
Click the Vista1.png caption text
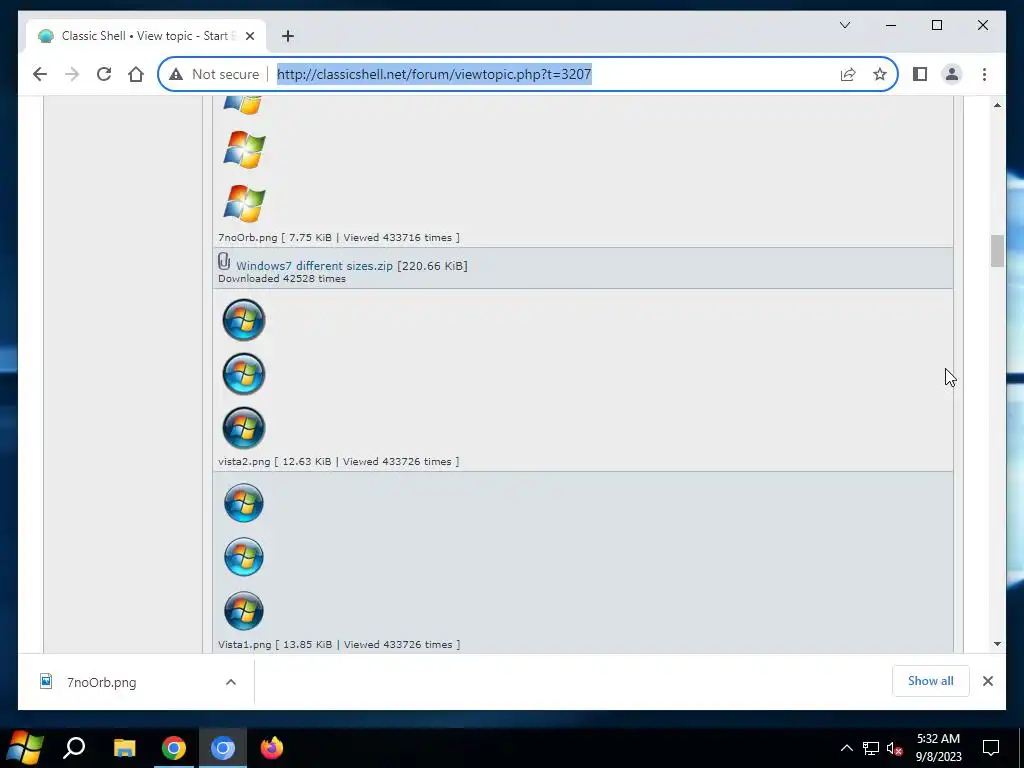(x=339, y=645)
